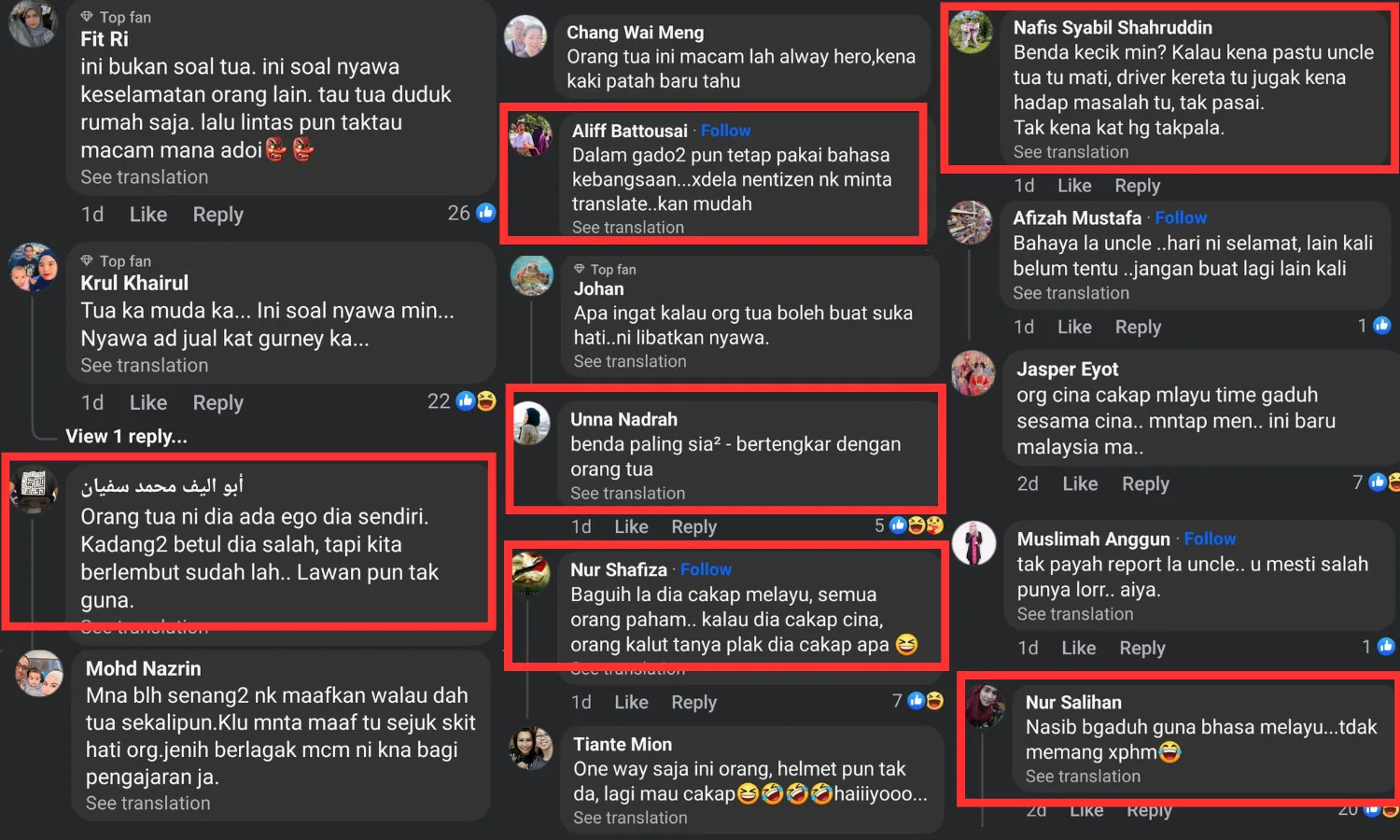Open Mohd Nazrin's profile name link

pos(143,668)
